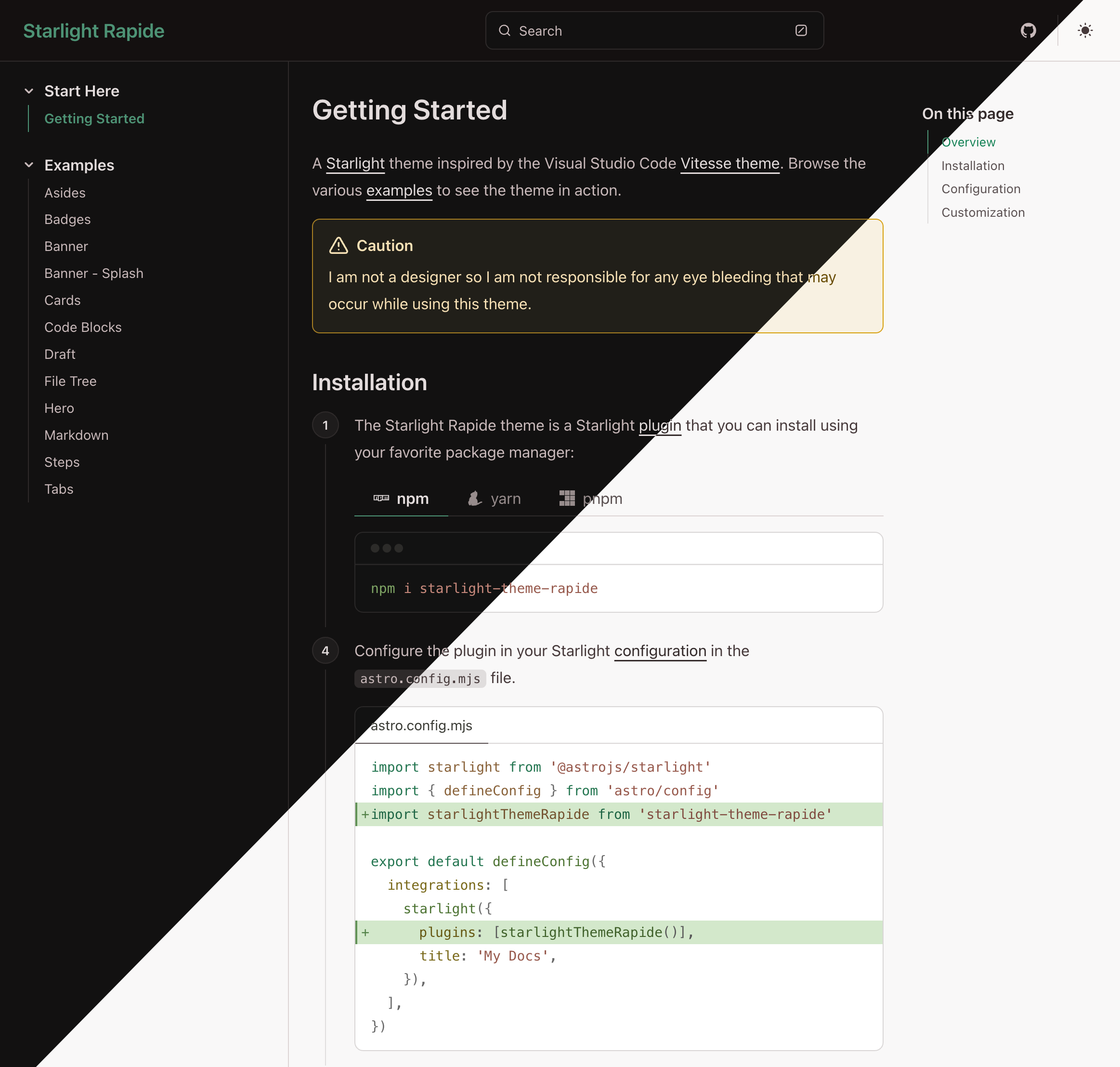Collapse the Start Here section chevron
The height and width of the screenshot is (1067, 1120).
pyautogui.click(x=29, y=91)
